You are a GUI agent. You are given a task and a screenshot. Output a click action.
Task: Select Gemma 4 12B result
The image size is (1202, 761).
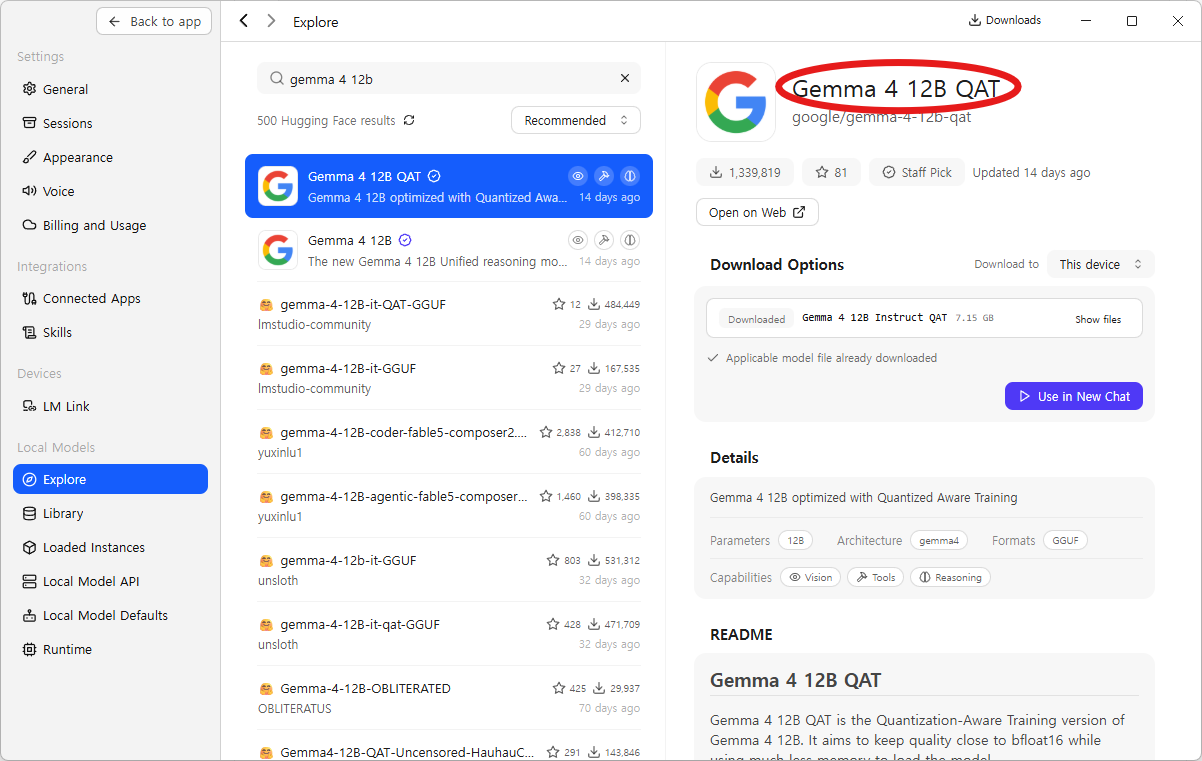449,250
